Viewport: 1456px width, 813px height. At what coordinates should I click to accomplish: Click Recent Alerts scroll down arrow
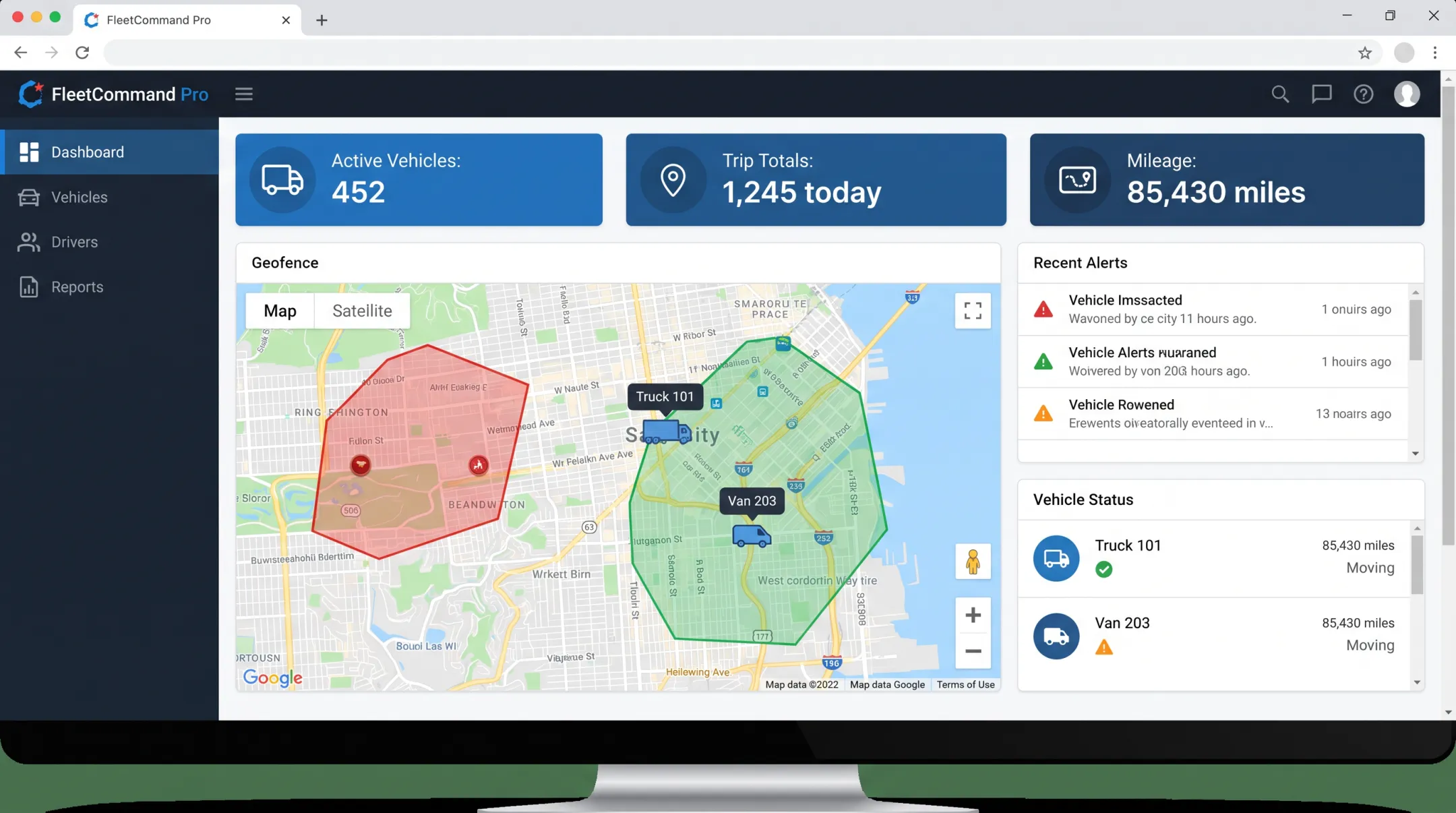1416,454
